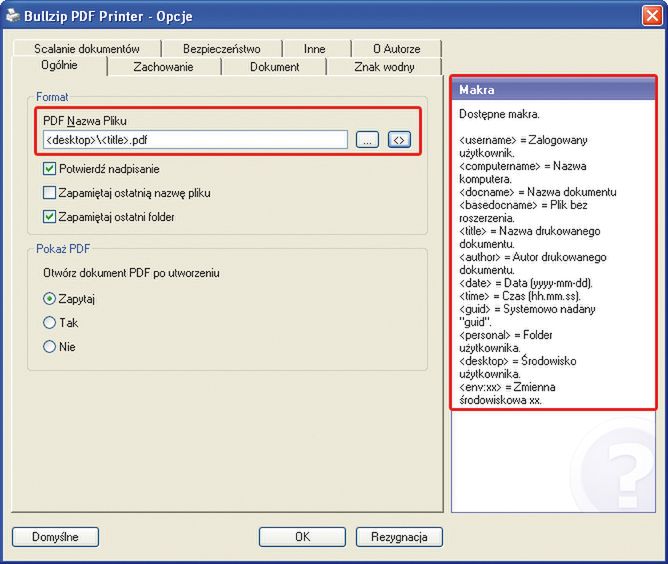Enable Zapamiętaj ostatnią nazwę pliku checkbox
This screenshot has height=564, width=668.
[49, 193]
